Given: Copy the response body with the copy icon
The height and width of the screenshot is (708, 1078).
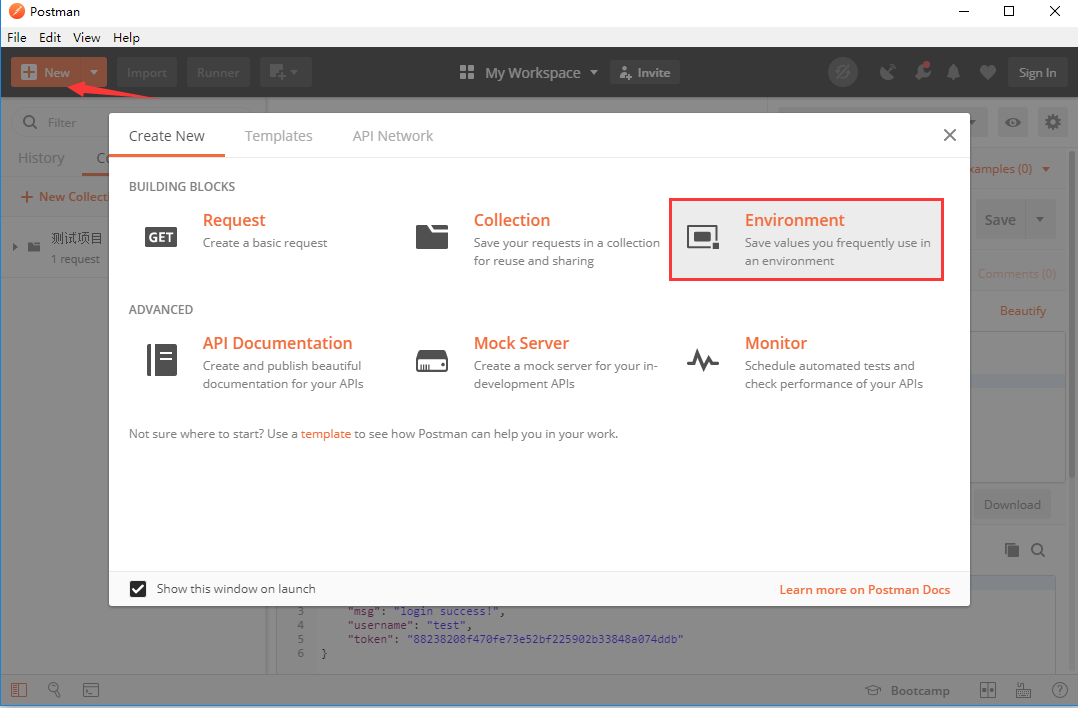Looking at the screenshot, I should [x=1011, y=549].
